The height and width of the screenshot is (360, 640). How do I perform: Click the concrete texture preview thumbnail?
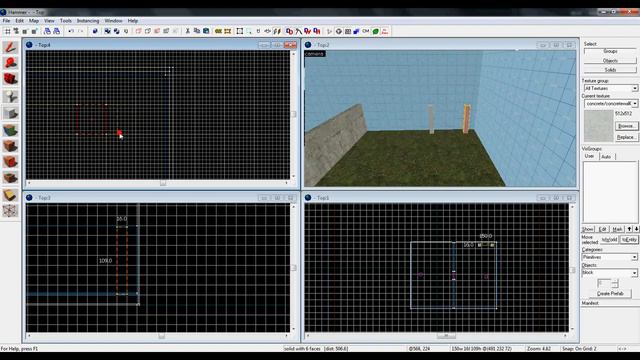(x=598, y=126)
